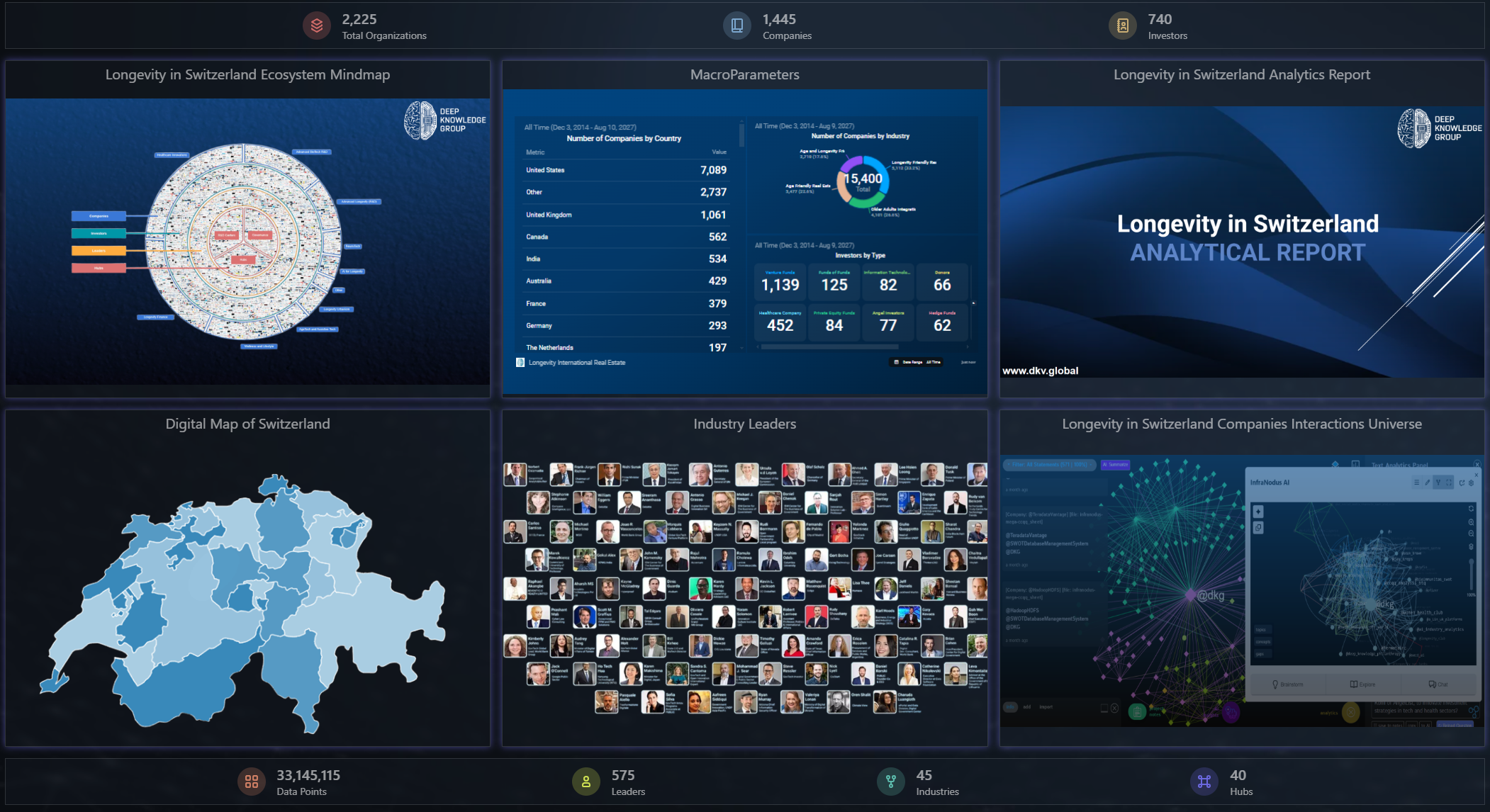Toggle InfraNodus fullscreen view icon

[x=1448, y=483]
